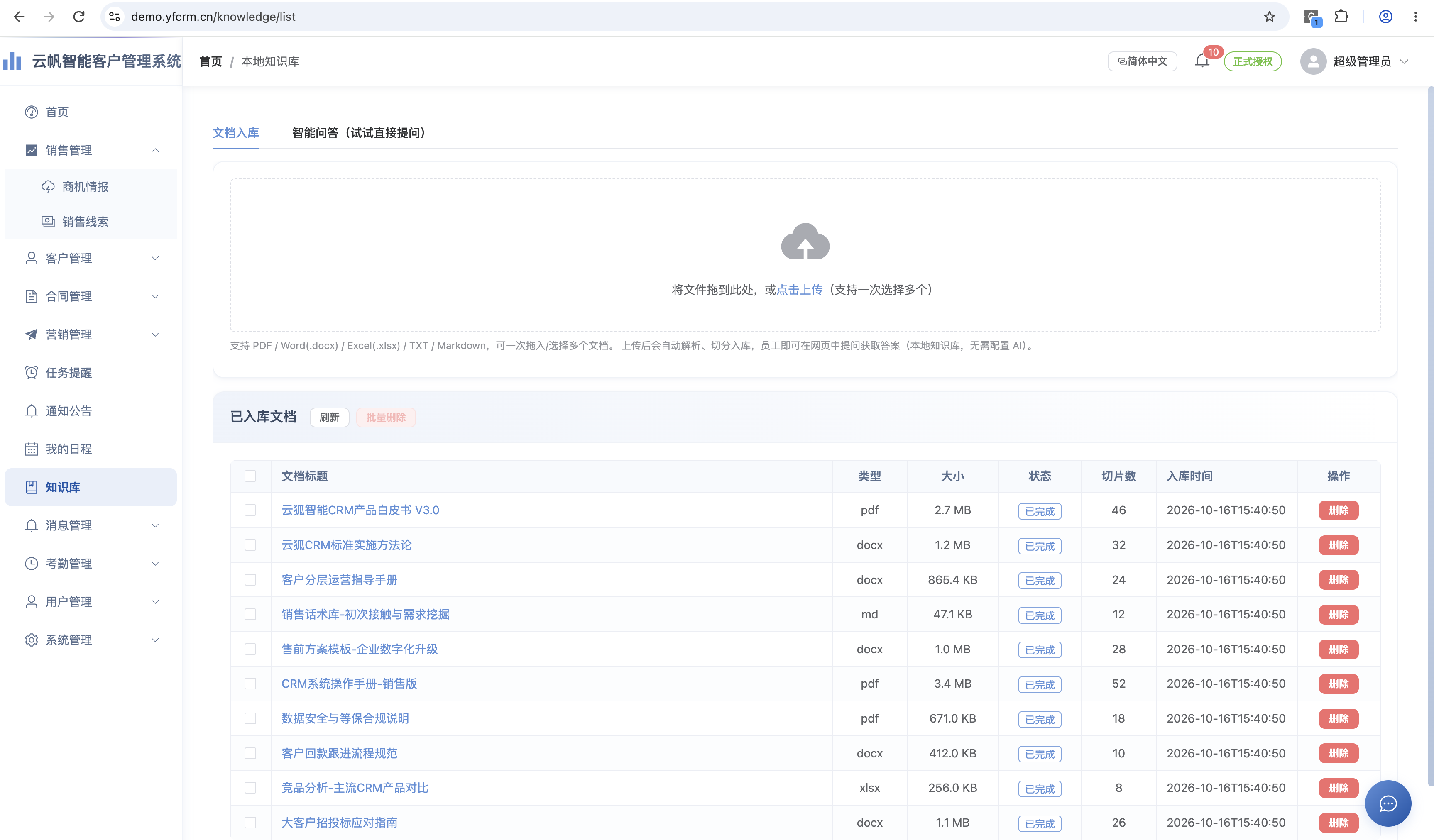
Task: Tick checkbox for 云狐智能CRM产品白皮书 V3.0
Action: [x=250, y=510]
